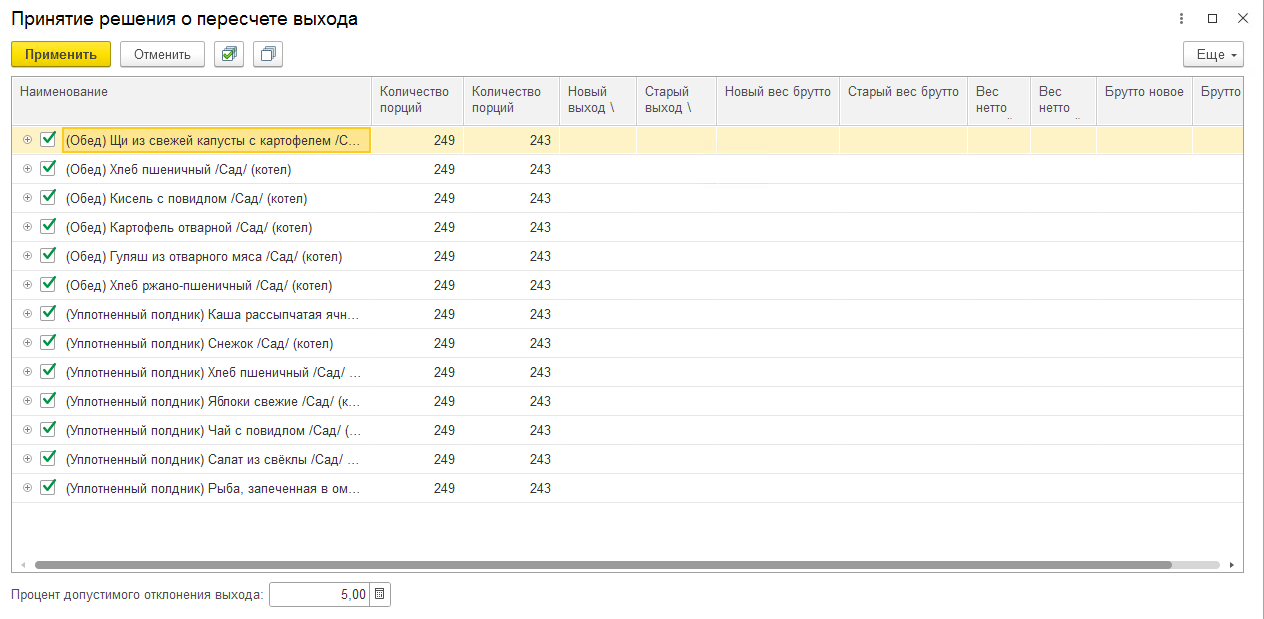This screenshot has height=619, width=1264.
Task: Click the percent deviation input field
Action: click(x=318, y=595)
